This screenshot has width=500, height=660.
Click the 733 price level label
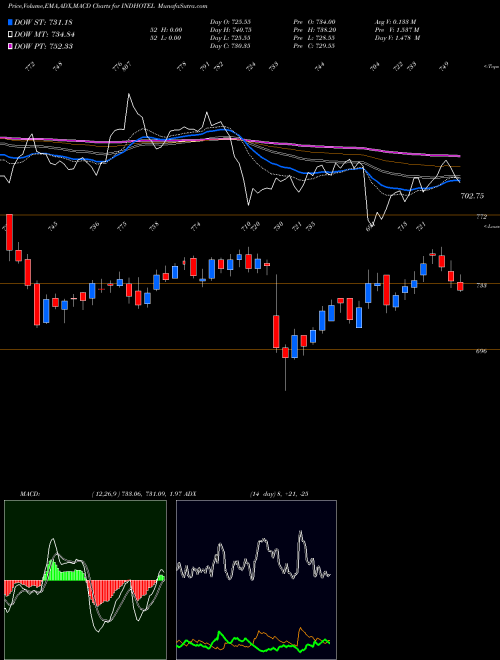(x=481, y=285)
